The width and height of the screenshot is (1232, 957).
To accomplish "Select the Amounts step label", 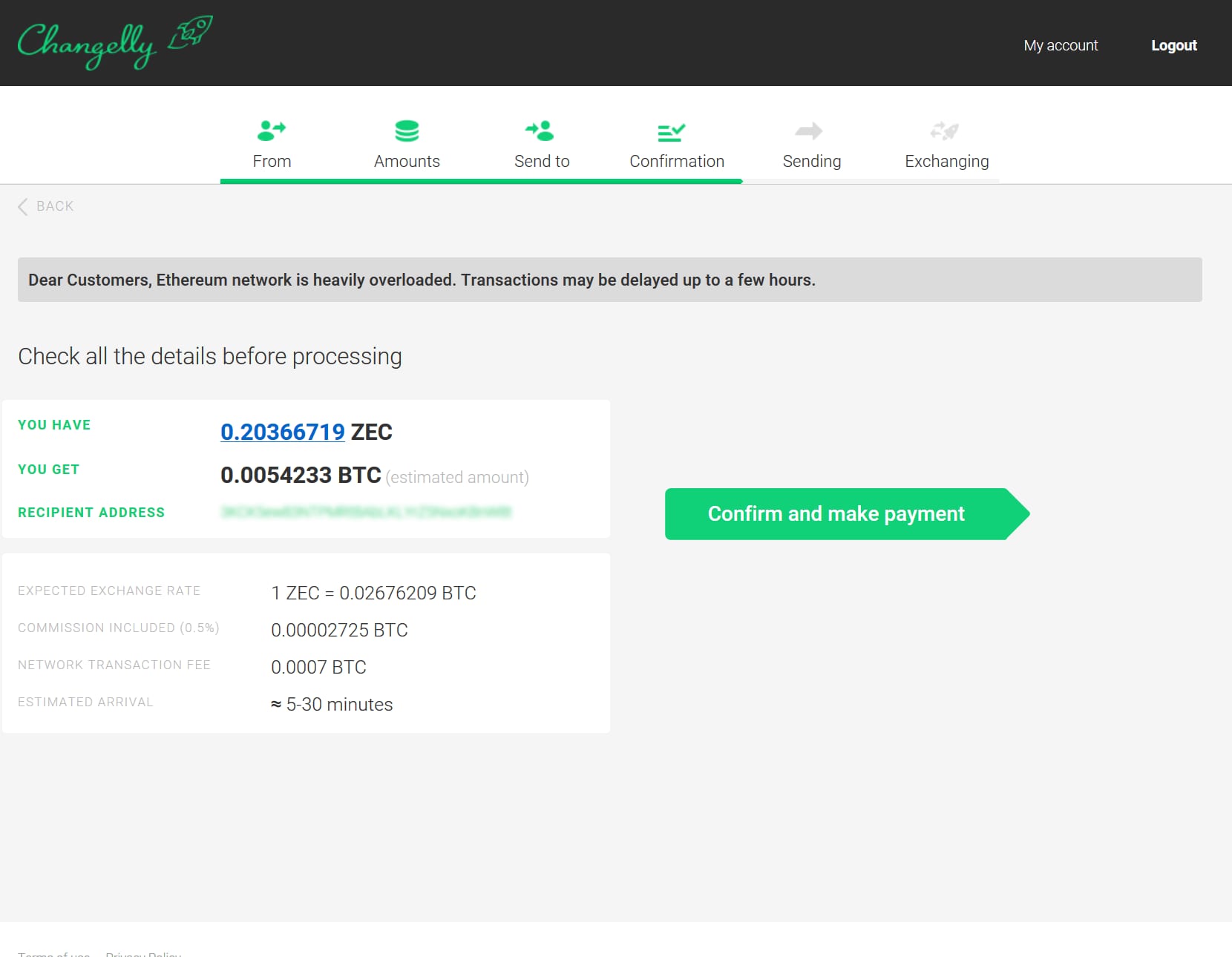I will [407, 161].
